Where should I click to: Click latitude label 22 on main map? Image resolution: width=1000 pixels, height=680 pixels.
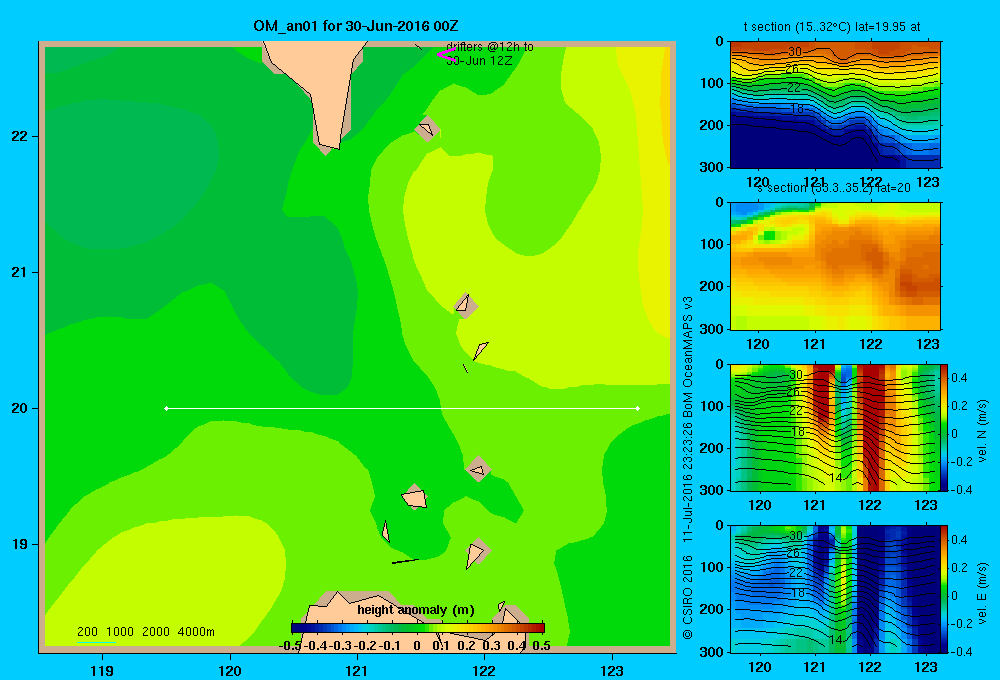pyautogui.click(x=20, y=137)
